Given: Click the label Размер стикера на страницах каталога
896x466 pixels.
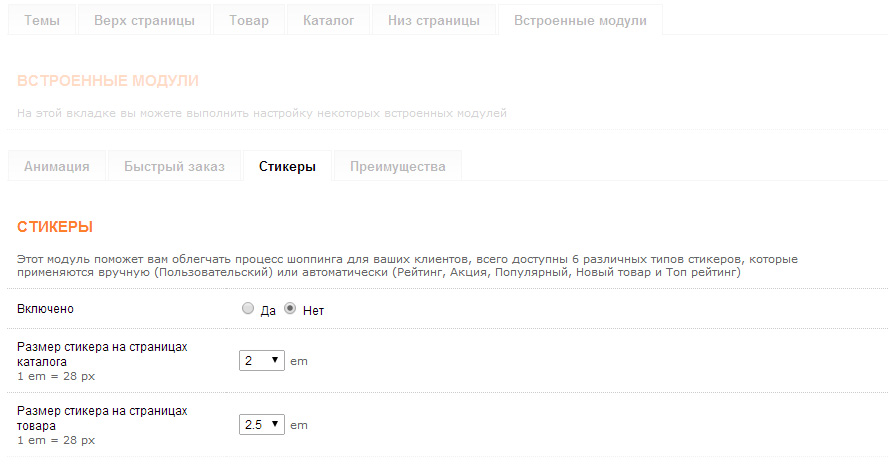Looking at the screenshot, I should coord(102,353).
